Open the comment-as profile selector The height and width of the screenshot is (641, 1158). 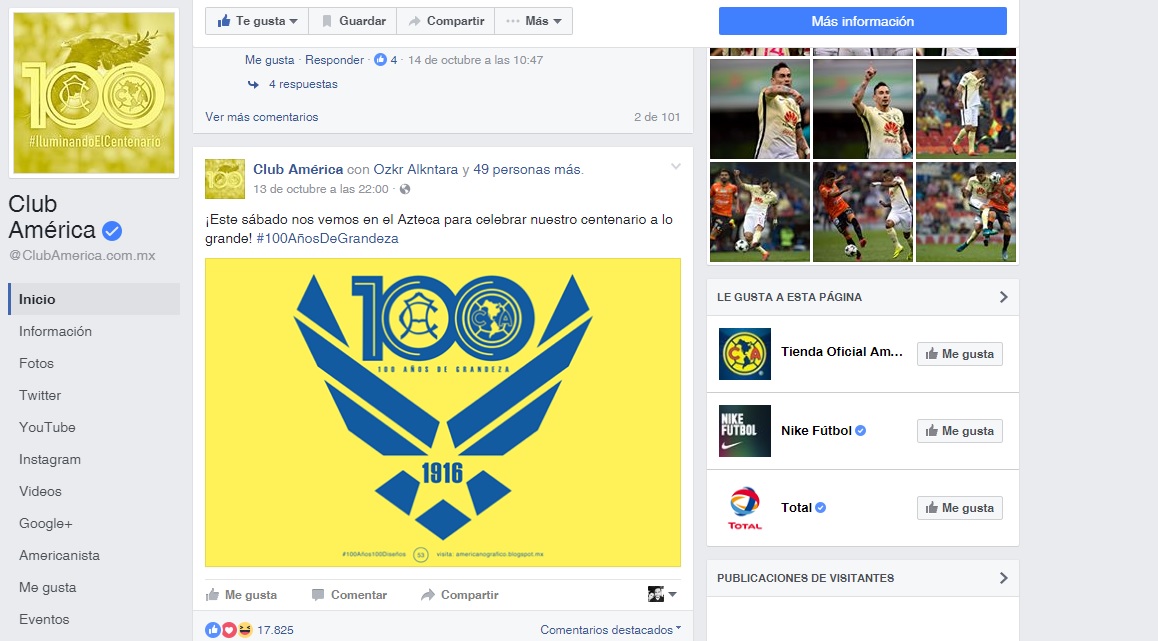[x=662, y=594]
